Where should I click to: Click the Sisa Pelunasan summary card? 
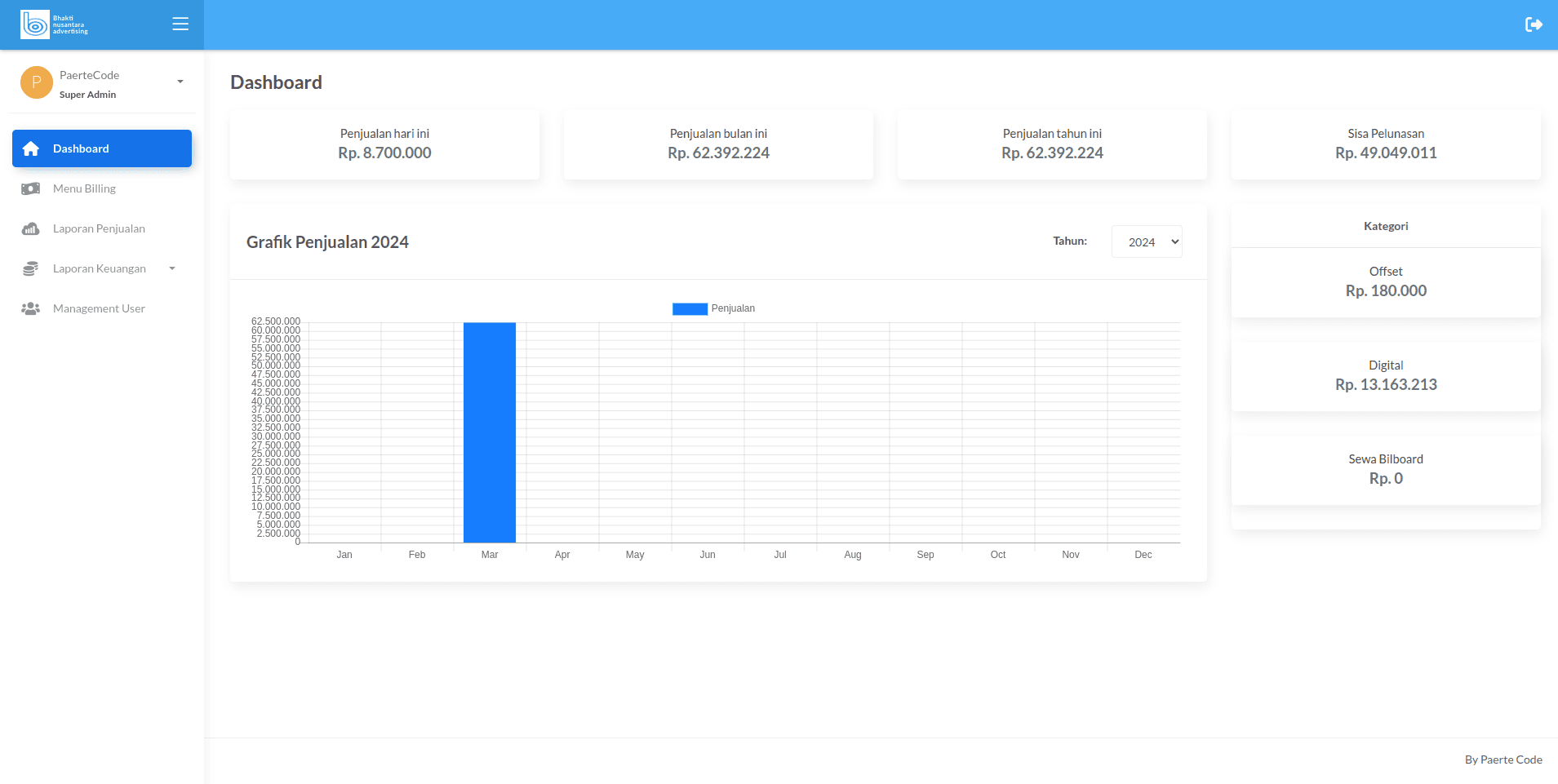[1385, 144]
